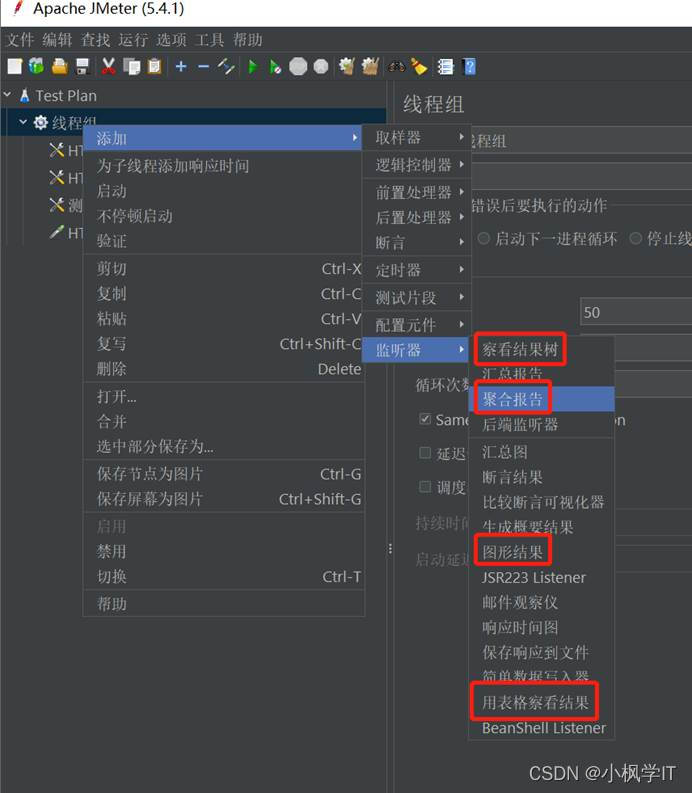Image resolution: width=692 pixels, height=793 pixels.
Task: Click the Open file toolbar icon
Action: click(x=60, y=66)
